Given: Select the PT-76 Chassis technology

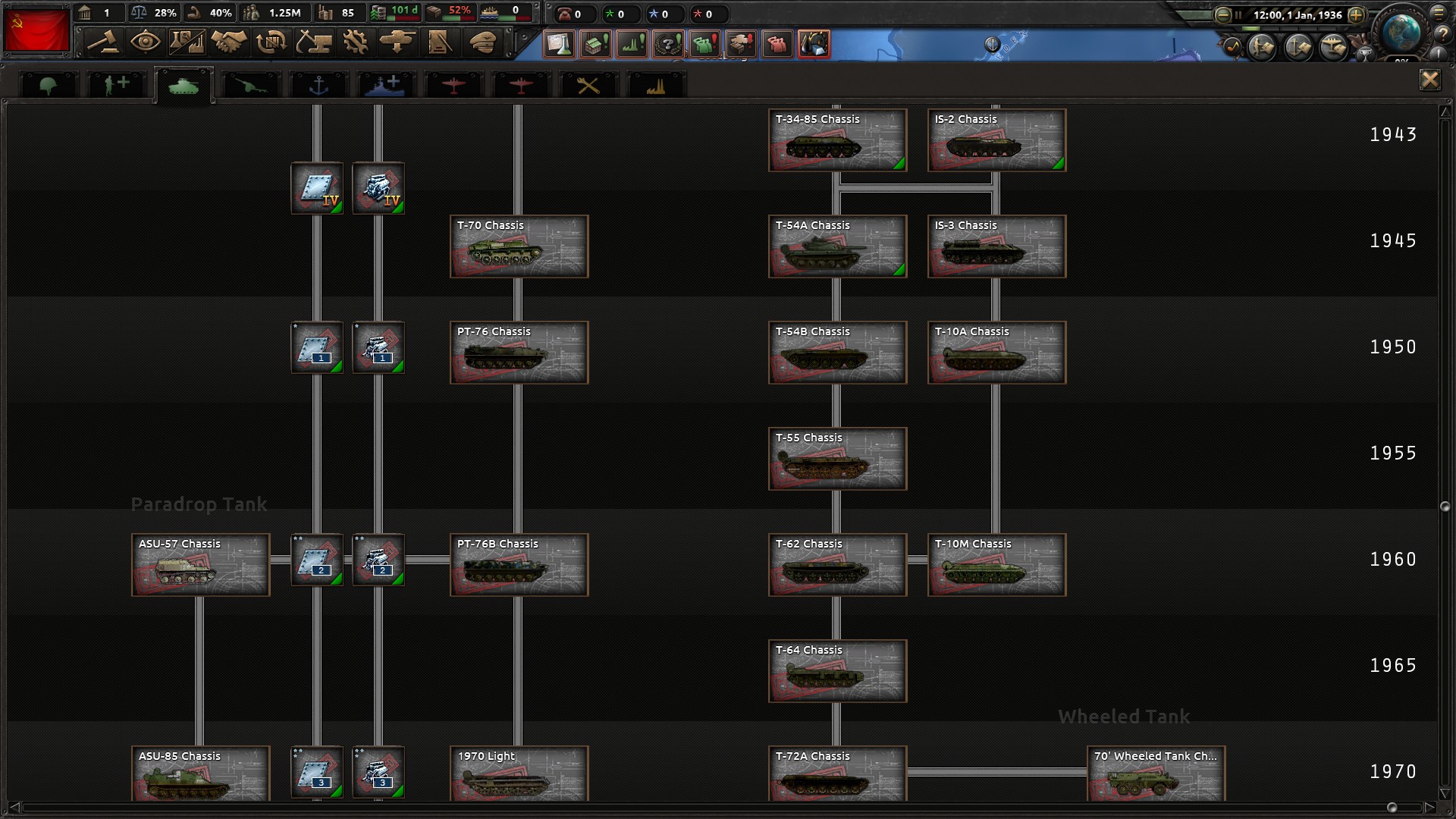Looking at the screenshot, I should pos(519,353).
